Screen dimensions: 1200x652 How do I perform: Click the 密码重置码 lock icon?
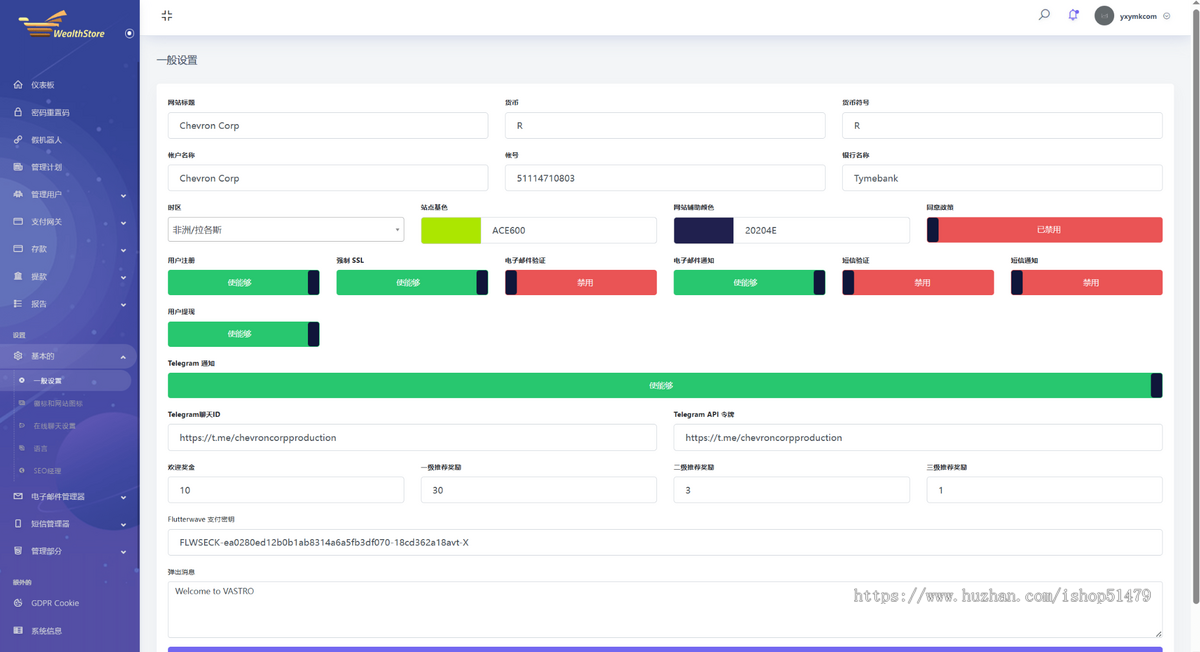point(18,112)
